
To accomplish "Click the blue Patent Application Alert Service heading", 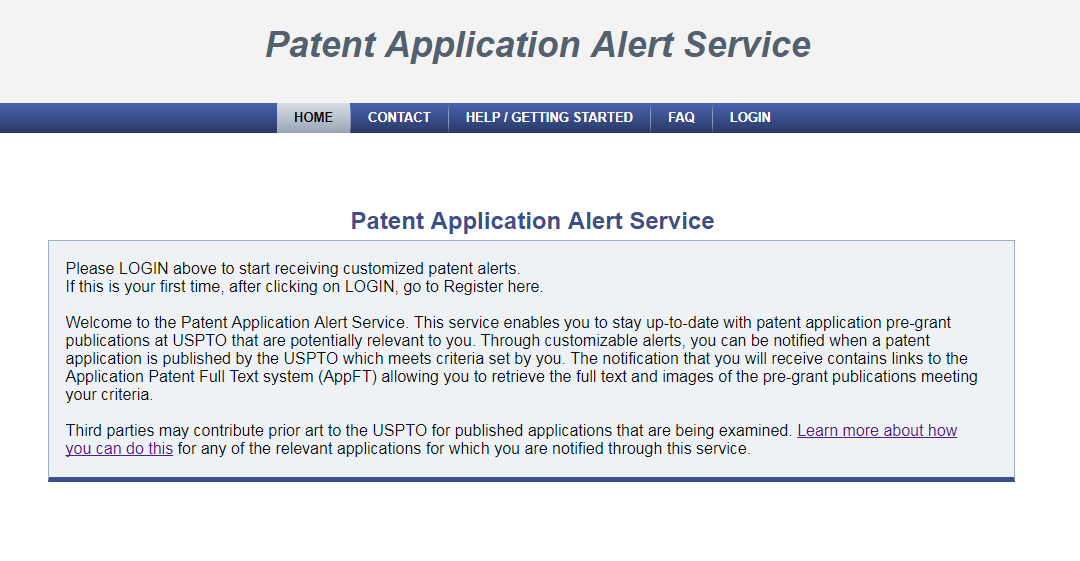I will (532, 221).
